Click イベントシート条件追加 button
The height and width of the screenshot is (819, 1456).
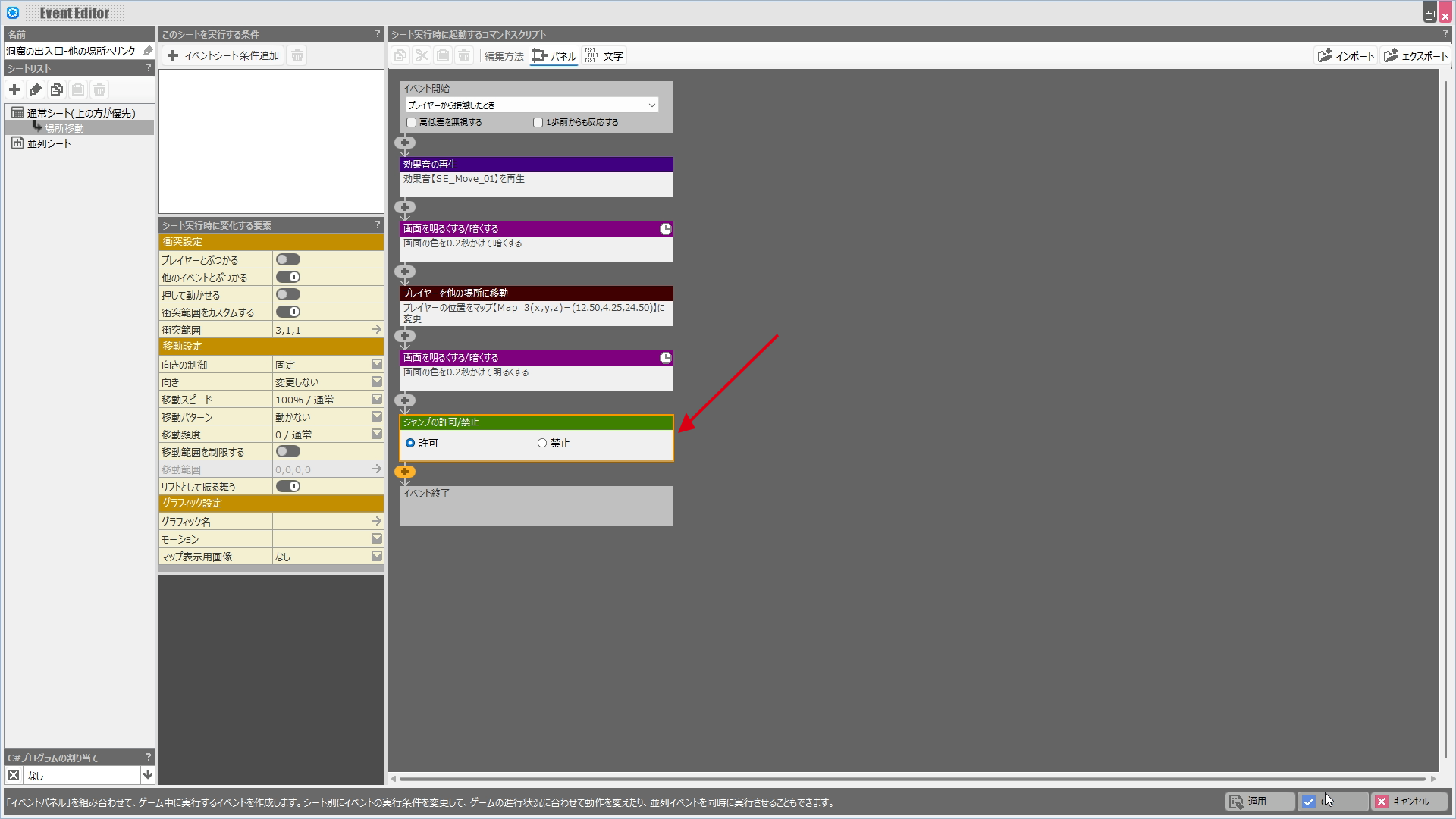point(223,55)
